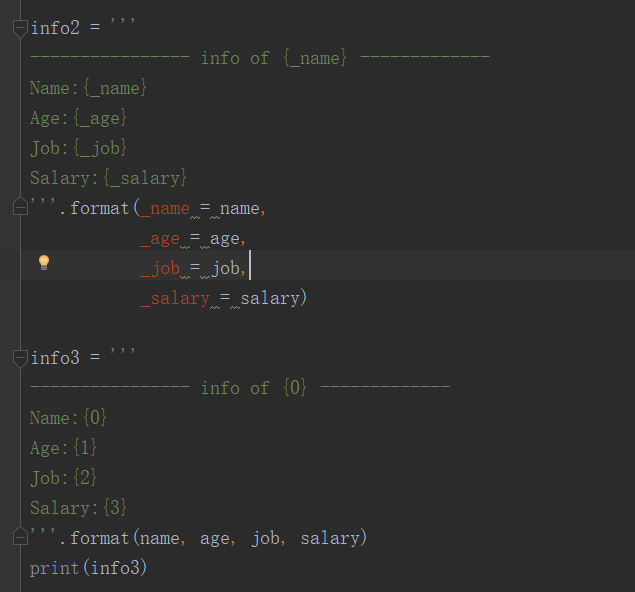635x592 pixels.
Task: Click the info of {_name} header line
Action: point(260,58)
